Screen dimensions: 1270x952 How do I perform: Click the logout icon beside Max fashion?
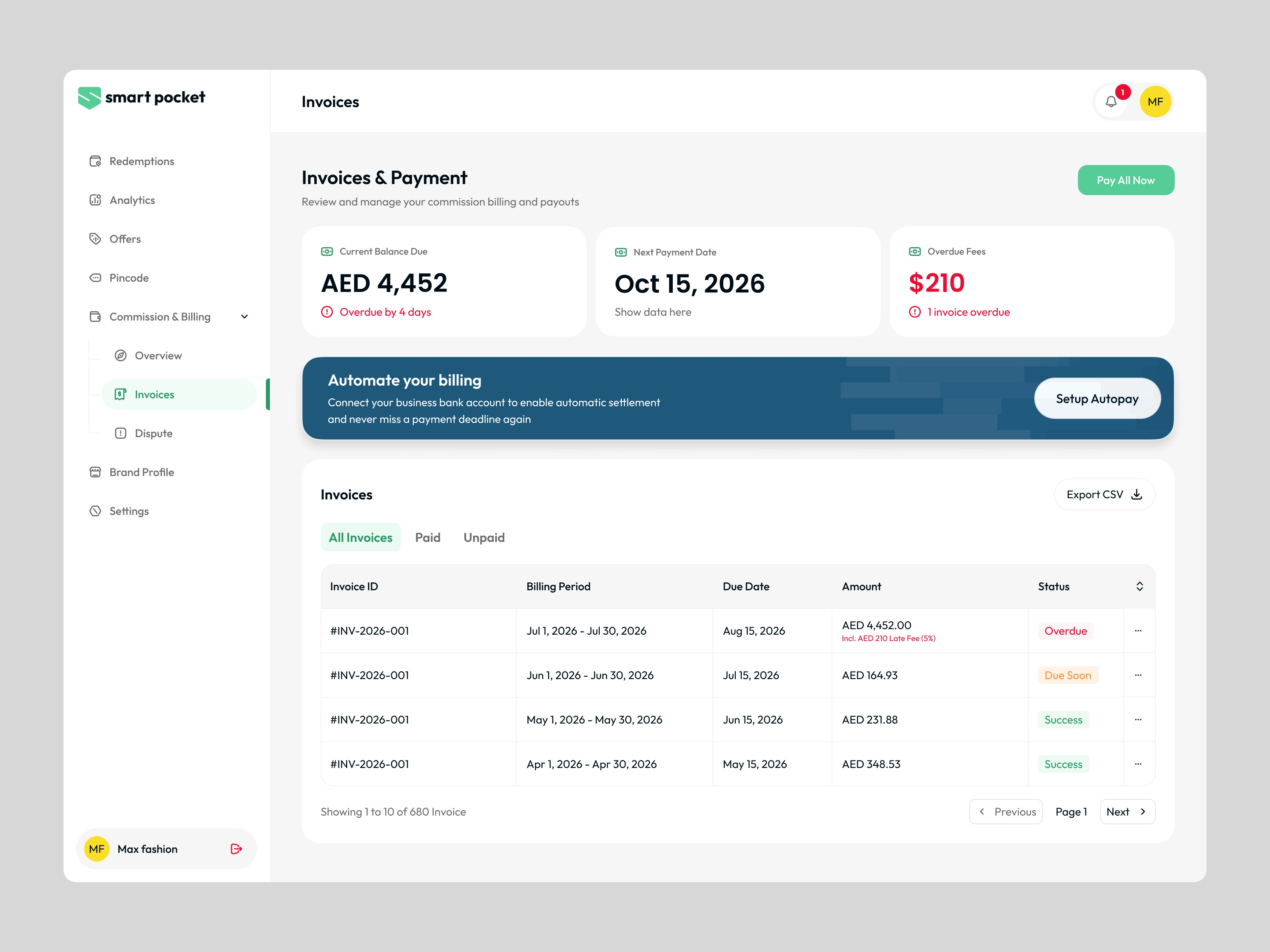pyautogui.click(x=236, y=849)
